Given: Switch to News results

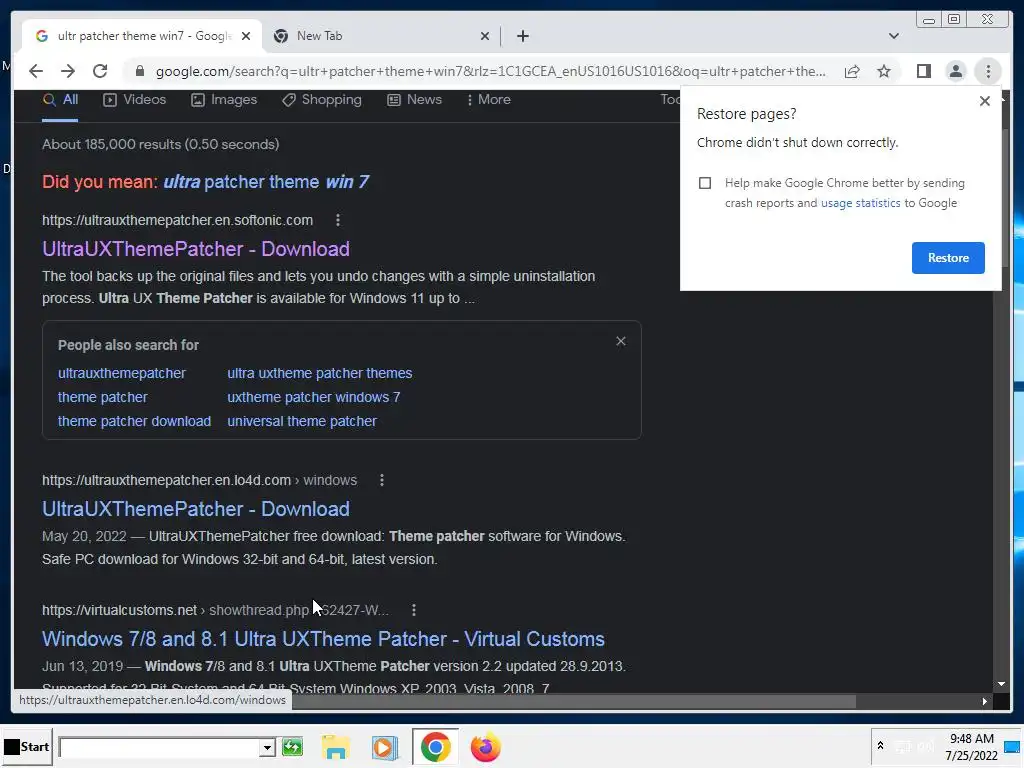Looking at the screenshot, I should pos(414,100).
